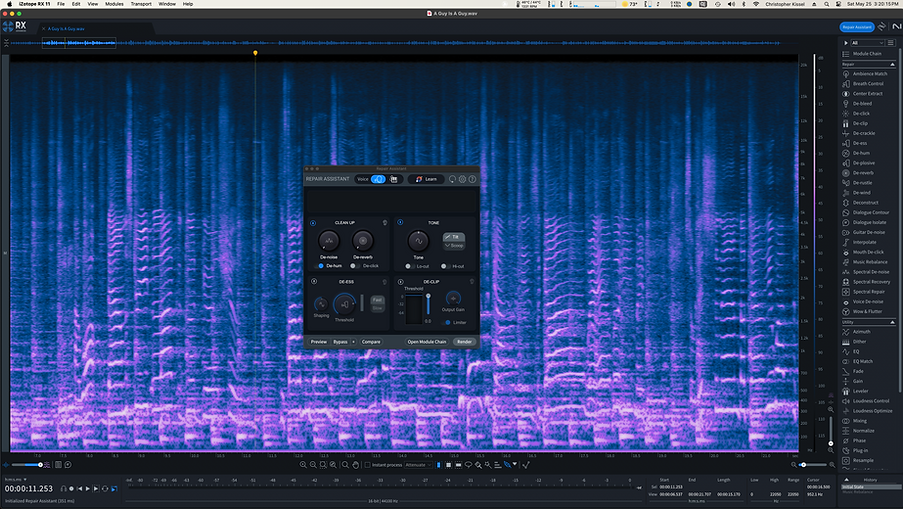
Task: Open the File menu
Action: click(61, 4)
